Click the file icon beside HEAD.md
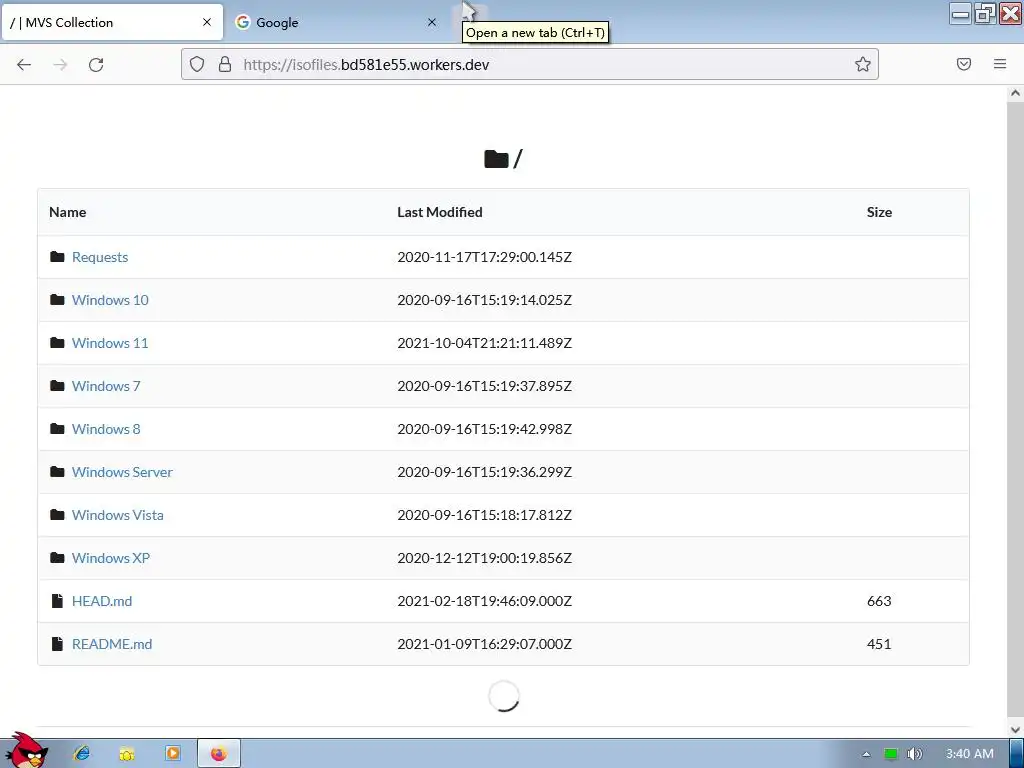Screen dimensions: 1024x768 coord(57,601)
